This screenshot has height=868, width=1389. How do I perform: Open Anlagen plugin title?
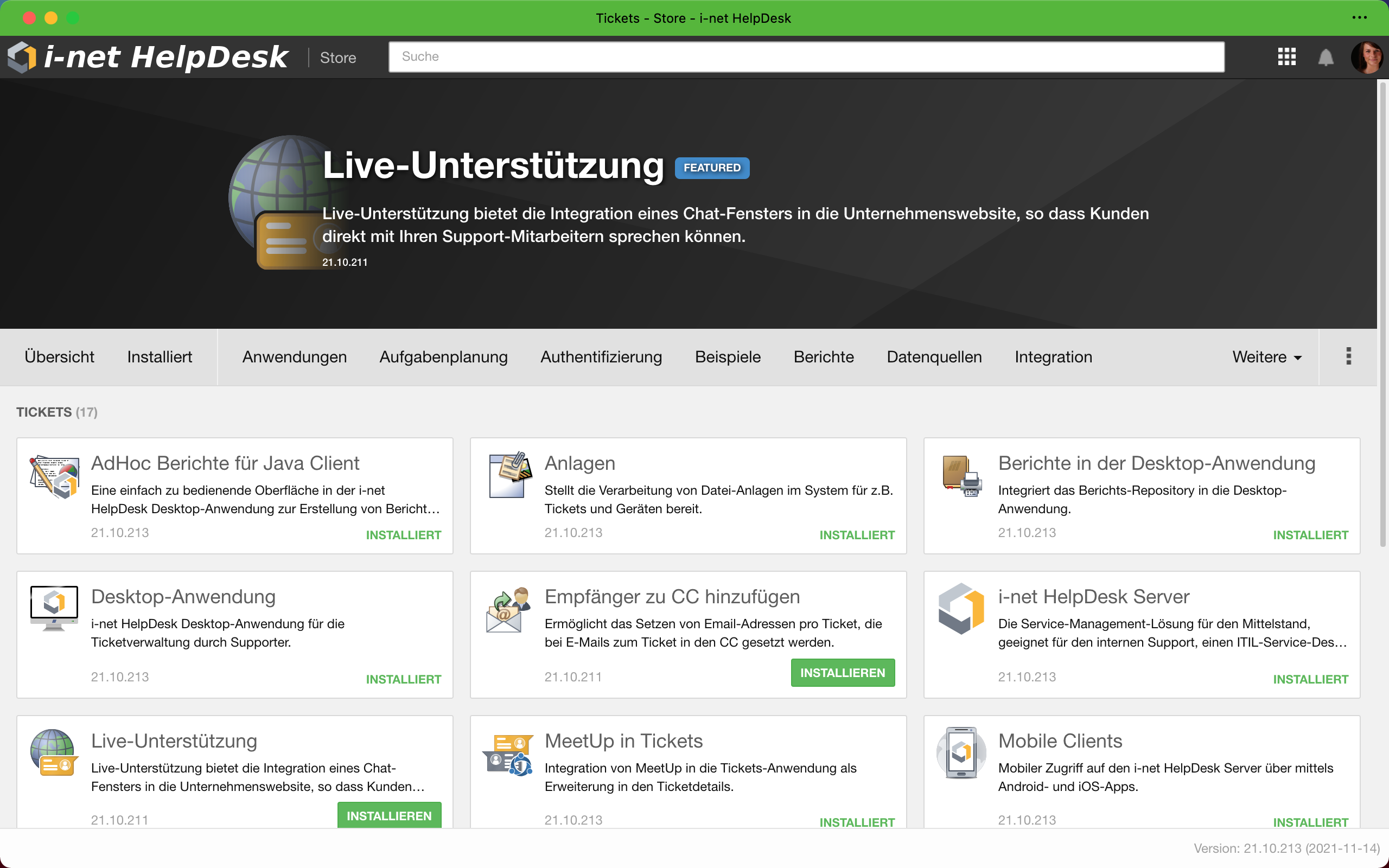(x=579, y=463)
